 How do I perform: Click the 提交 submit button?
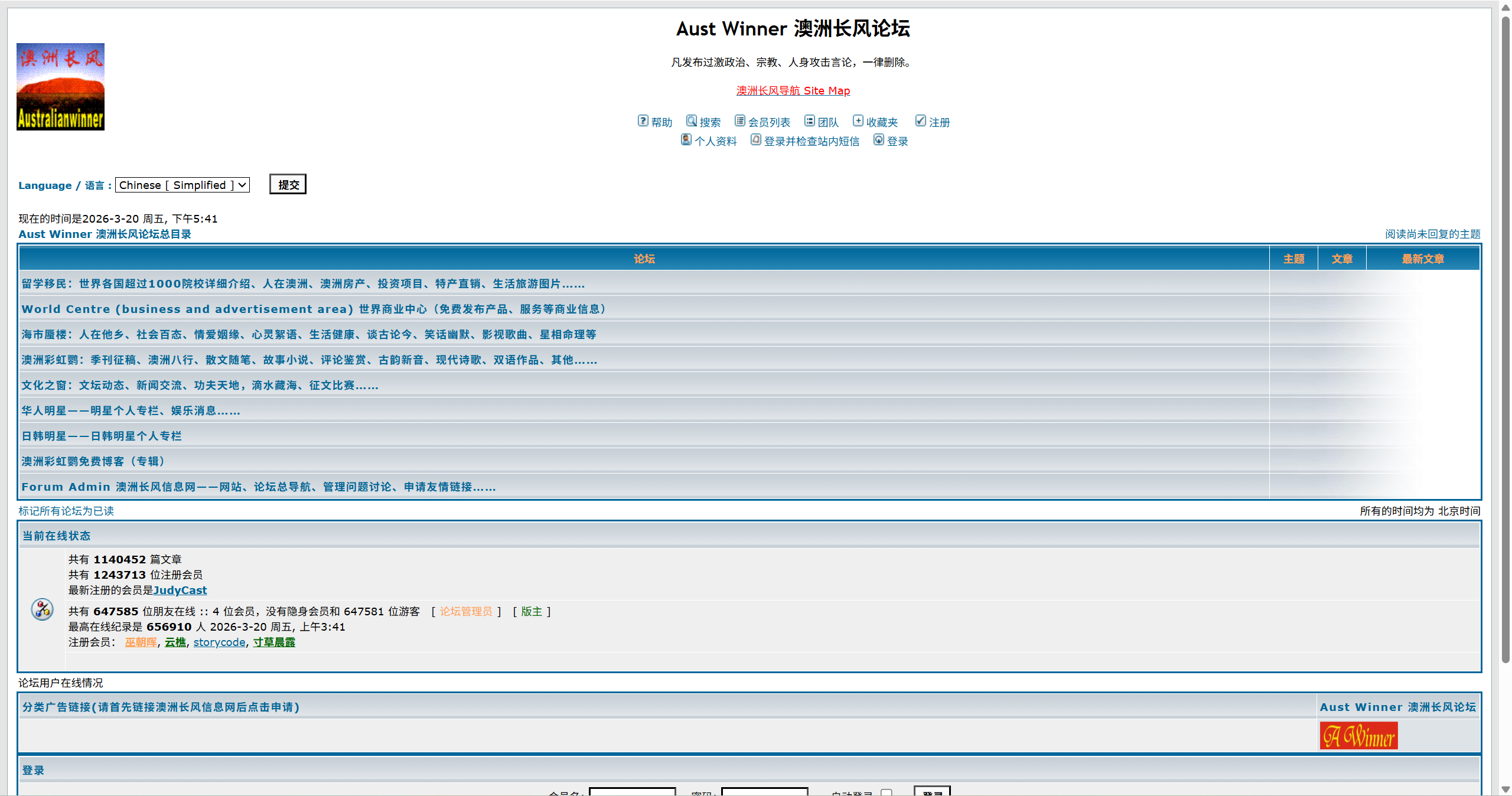[288, 184]
